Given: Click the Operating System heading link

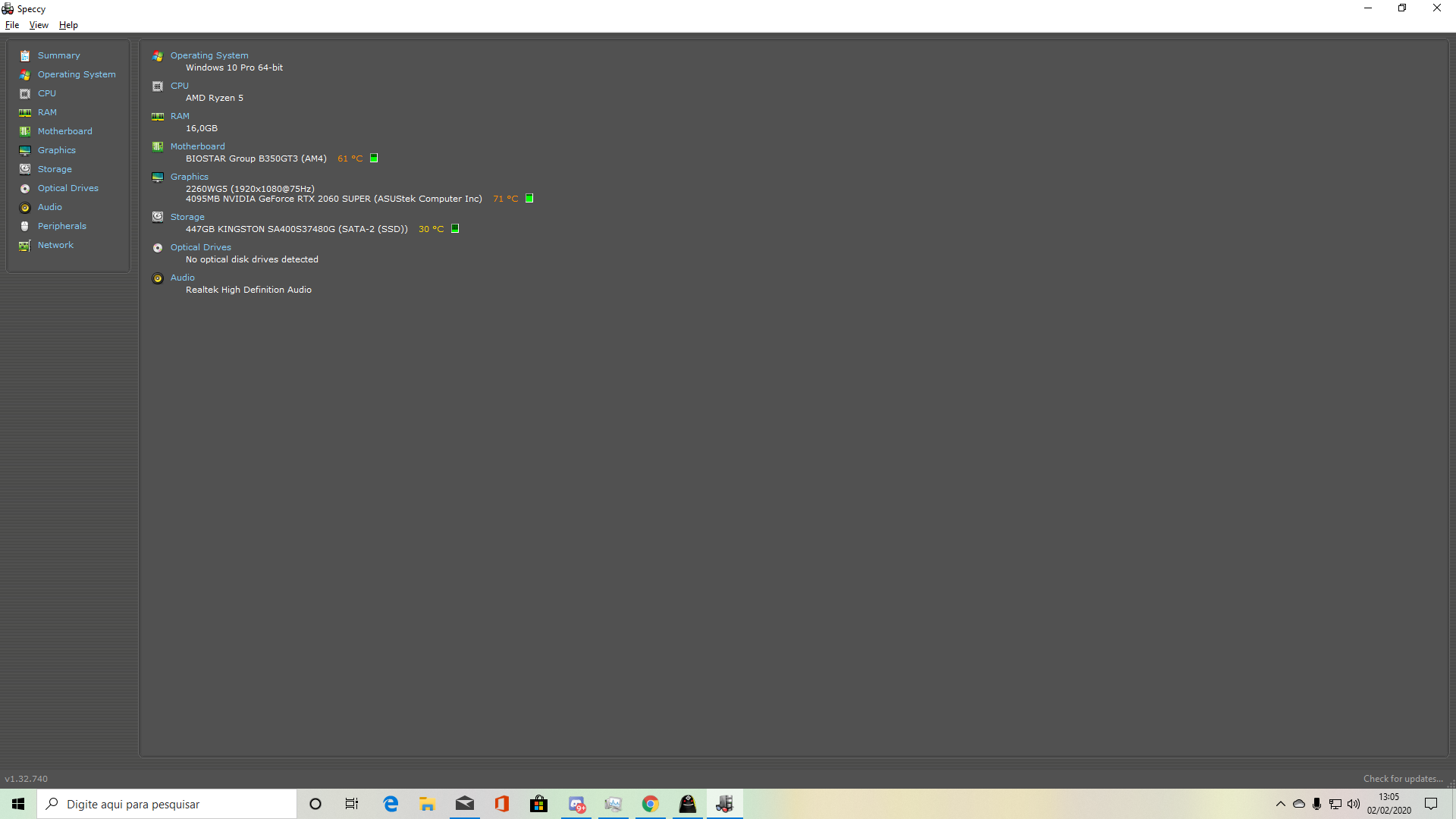Looking at the screenshot, I should tap(209, 55).
